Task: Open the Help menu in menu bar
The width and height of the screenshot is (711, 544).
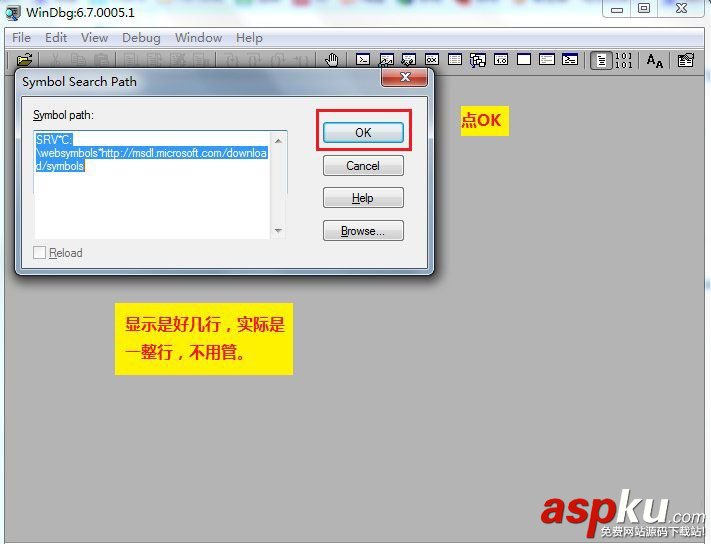Action: click(x=249, y=38)
